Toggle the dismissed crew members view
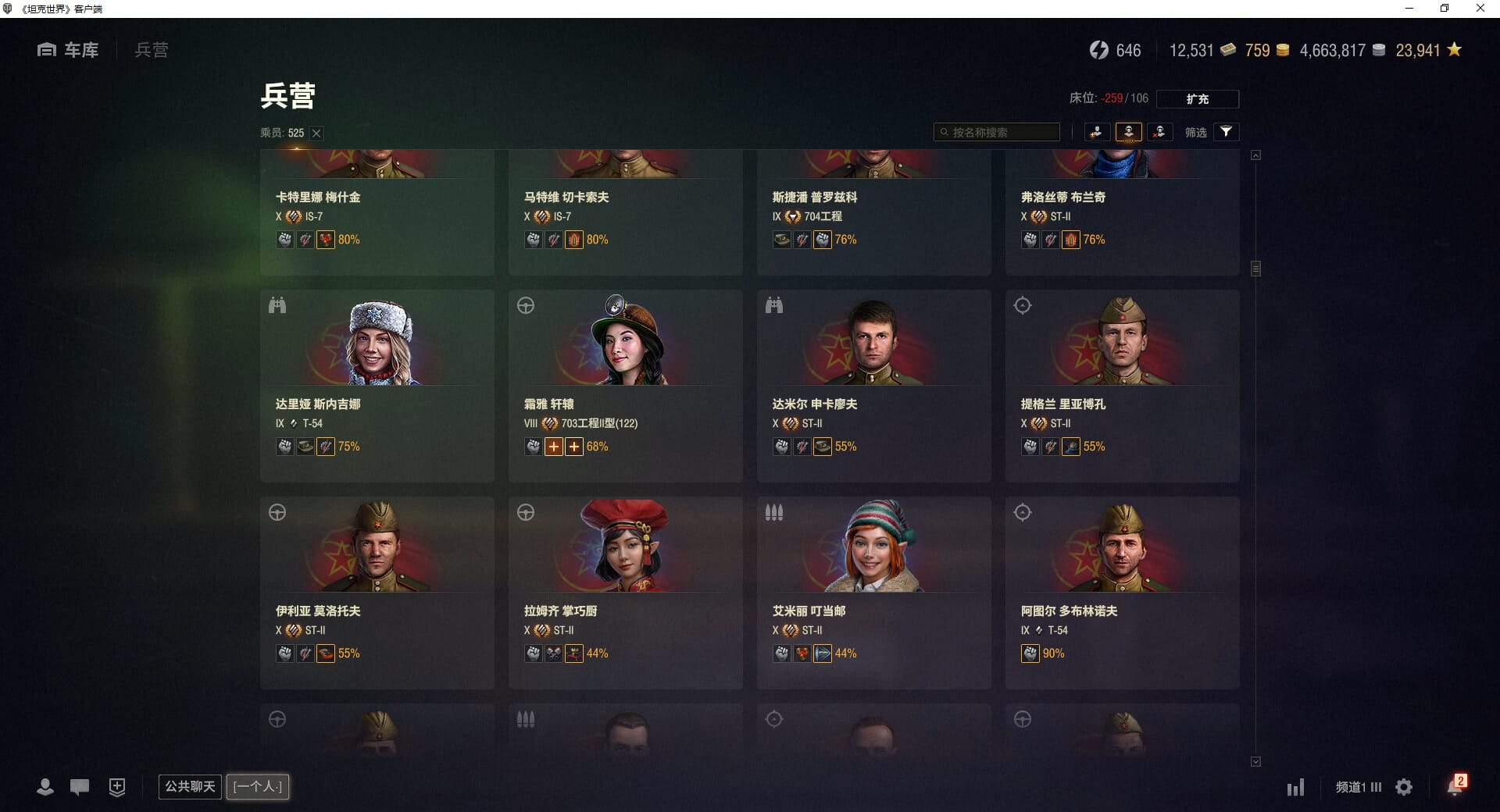This screenshot has height=812, width=1500. tap(1159, 132)
